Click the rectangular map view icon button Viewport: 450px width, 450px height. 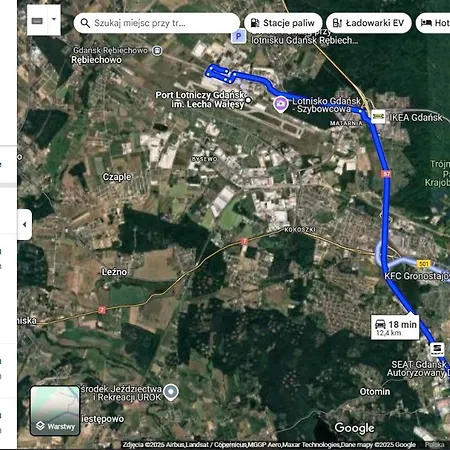point(37,21)
